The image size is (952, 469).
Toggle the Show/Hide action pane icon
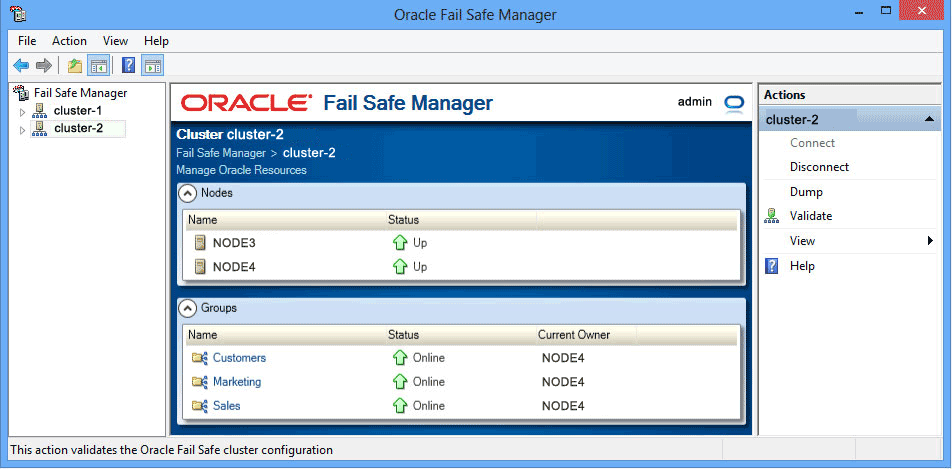pyautogui.click(x=152, y=66)
